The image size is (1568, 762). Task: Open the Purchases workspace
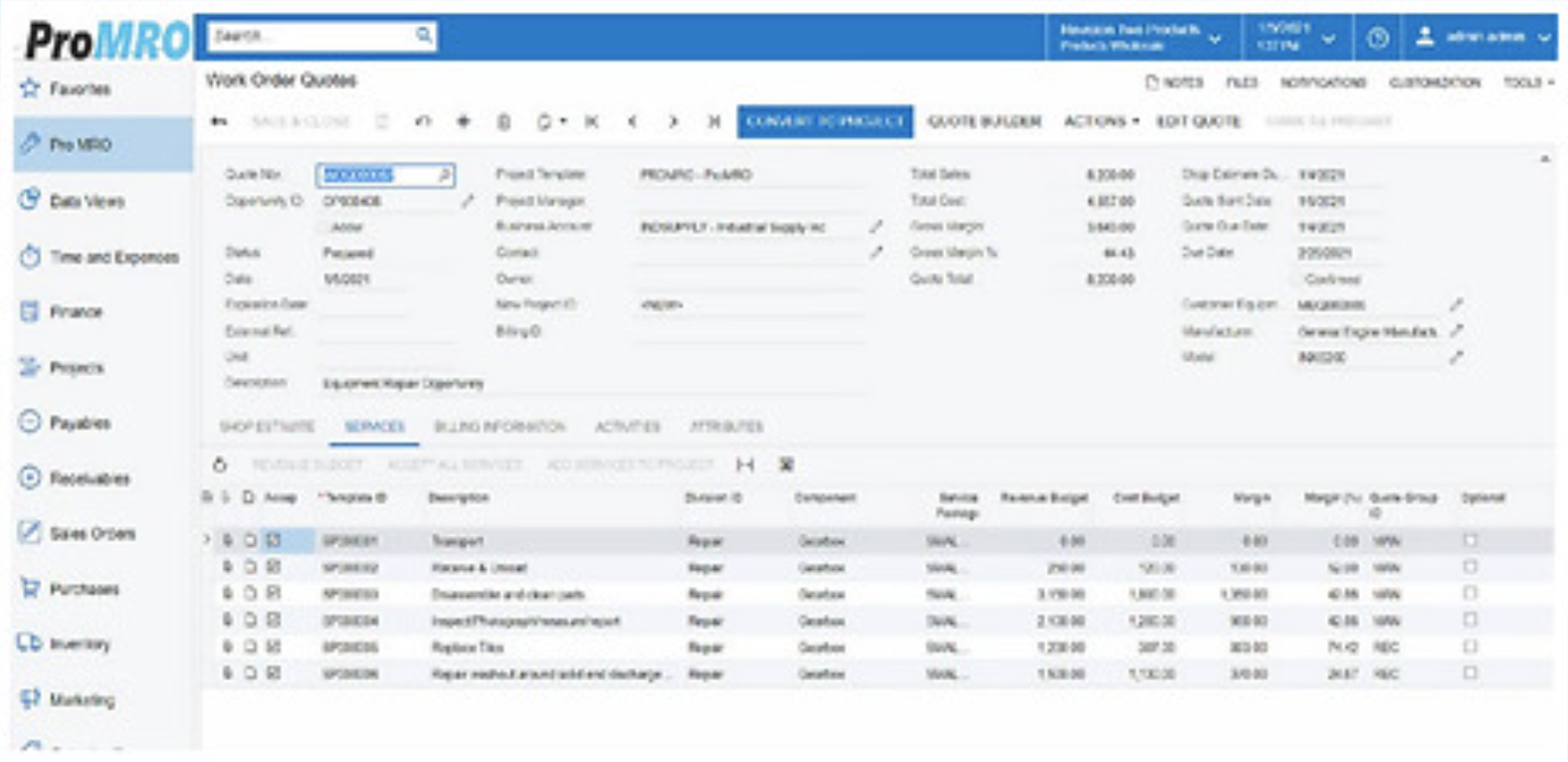pyautogui.click(x=84, y=589)
